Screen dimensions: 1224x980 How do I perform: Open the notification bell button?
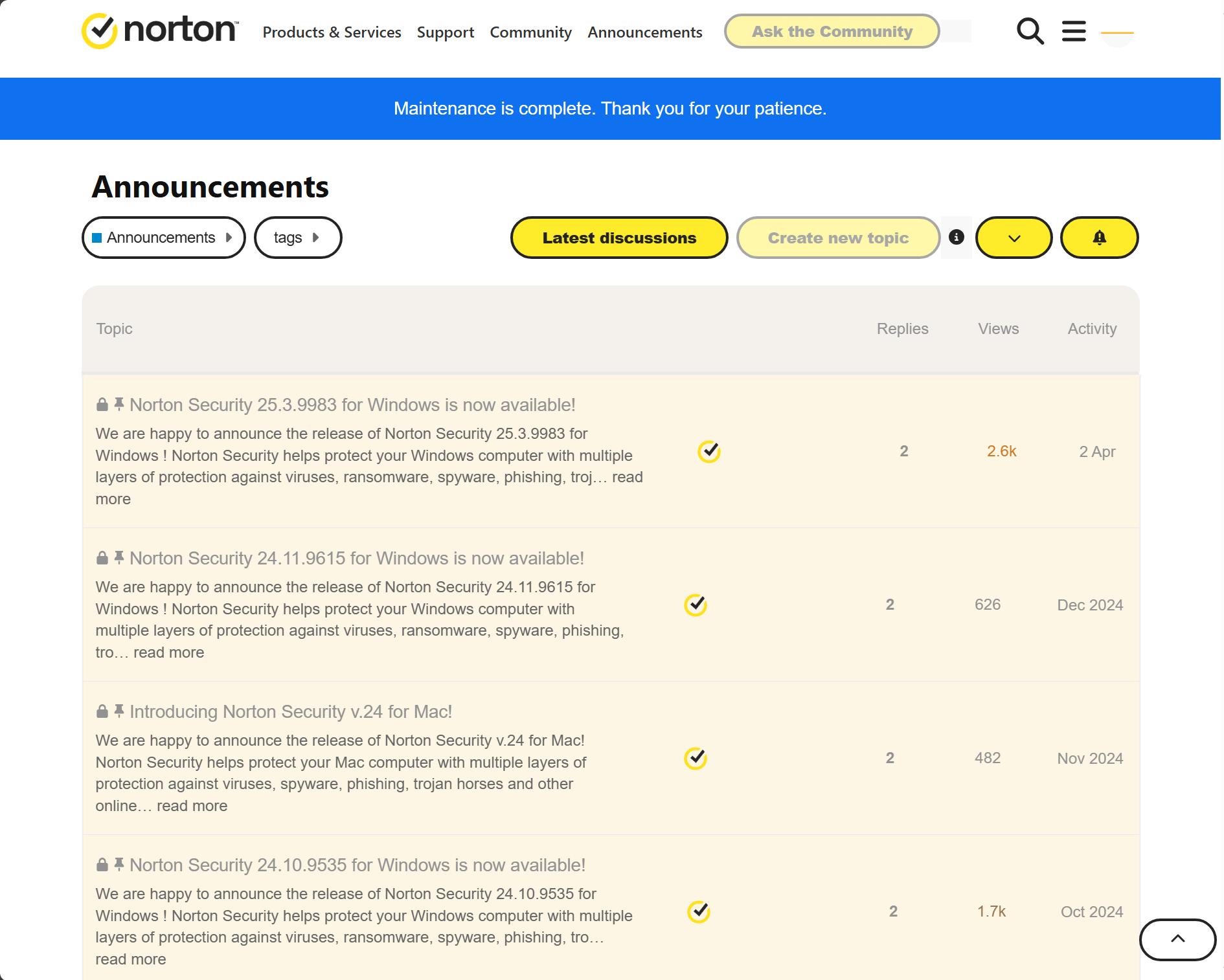tap(1099, 238)
